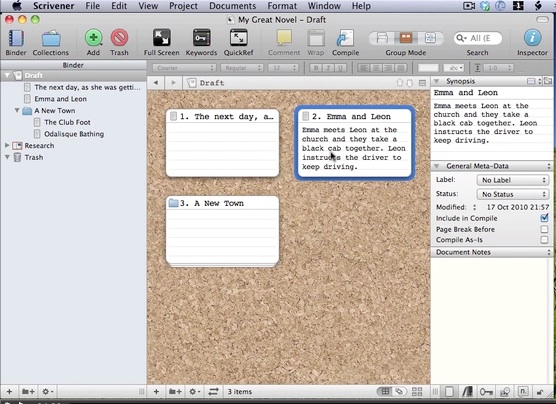
Task: Select the '1. The next day' index card
Action: [222, 143]
